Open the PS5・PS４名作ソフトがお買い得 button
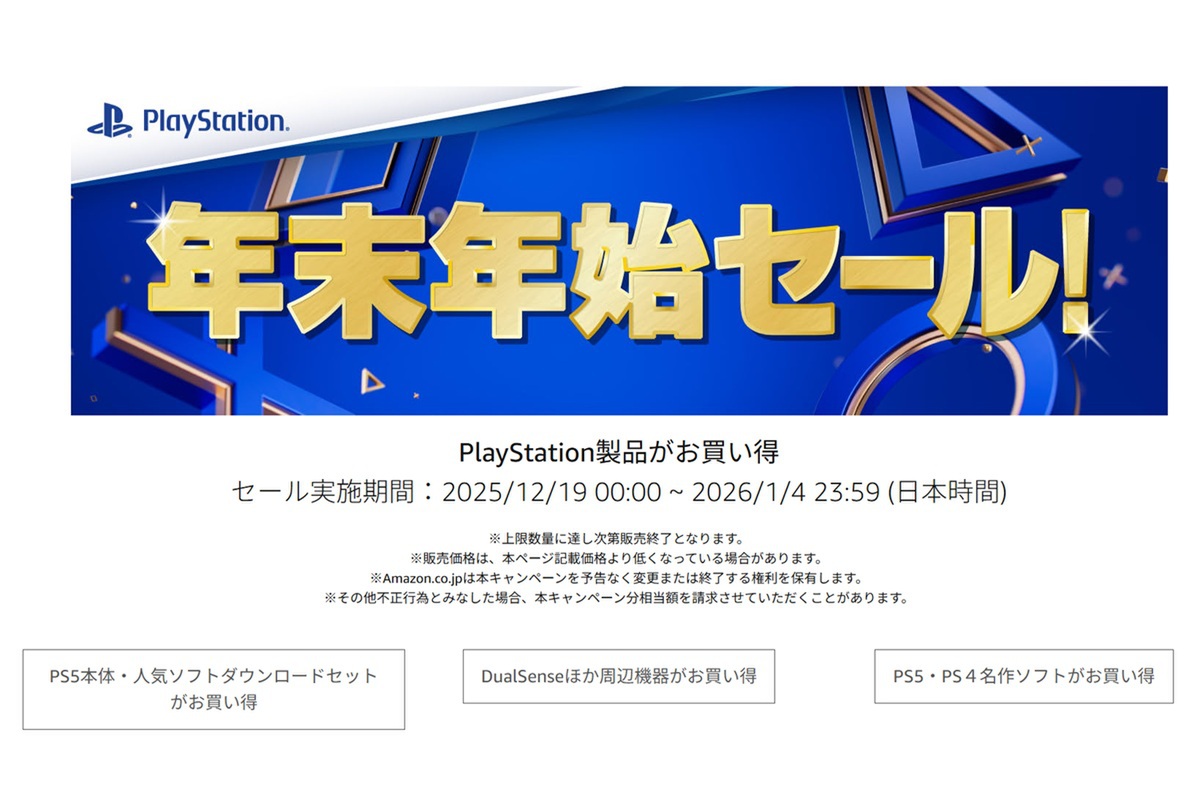Viewport: 1200px width, 800px height. click(x=1025, y=676)
